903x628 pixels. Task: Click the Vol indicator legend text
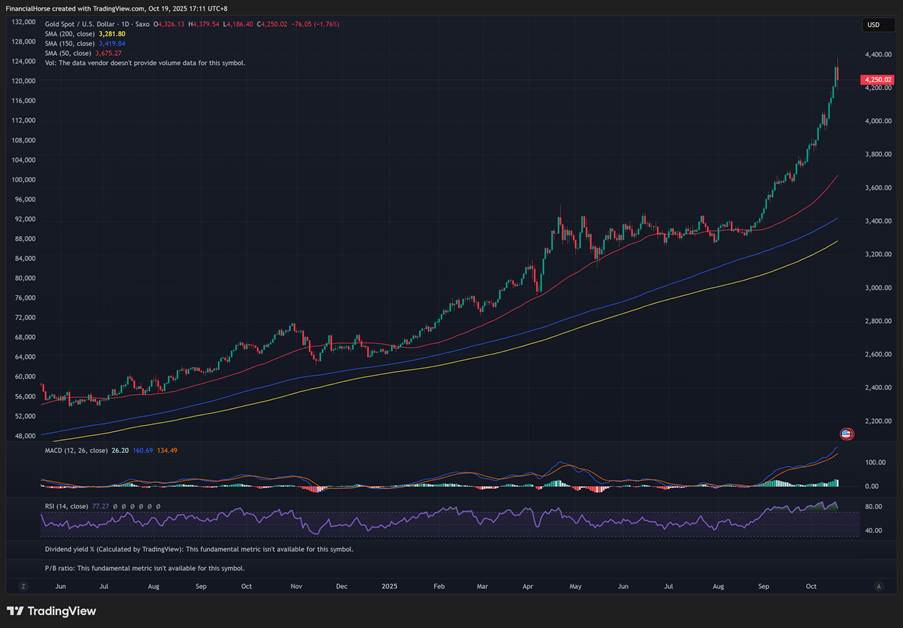[x=145, y=63]
